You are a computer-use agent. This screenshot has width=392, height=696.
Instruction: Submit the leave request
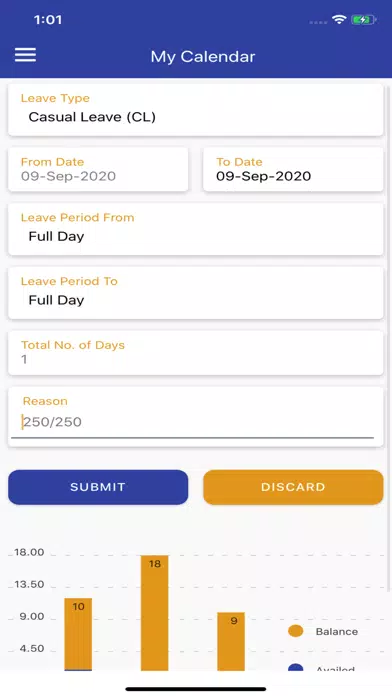[98, 487]
